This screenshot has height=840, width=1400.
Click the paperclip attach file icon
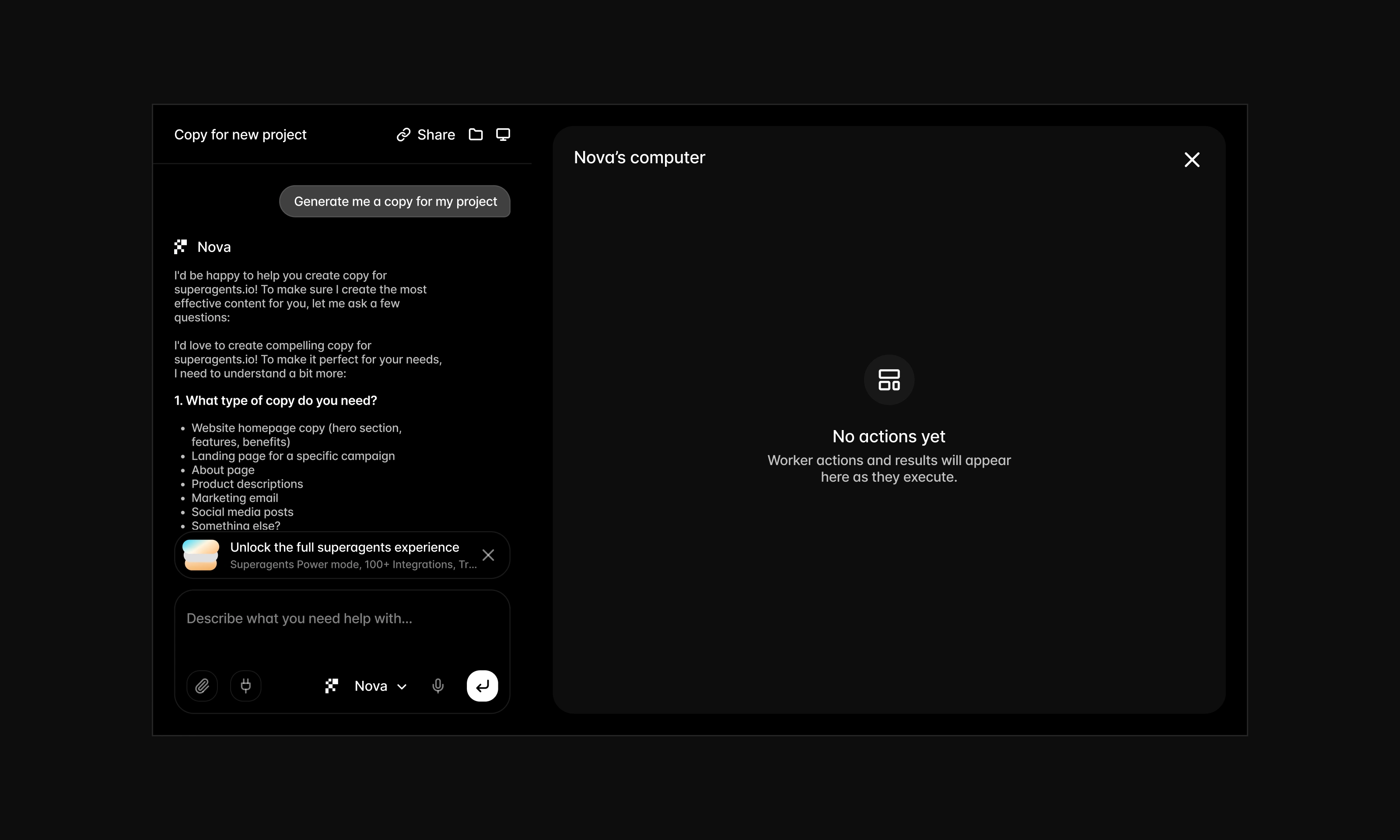click(x=202, y=686)
